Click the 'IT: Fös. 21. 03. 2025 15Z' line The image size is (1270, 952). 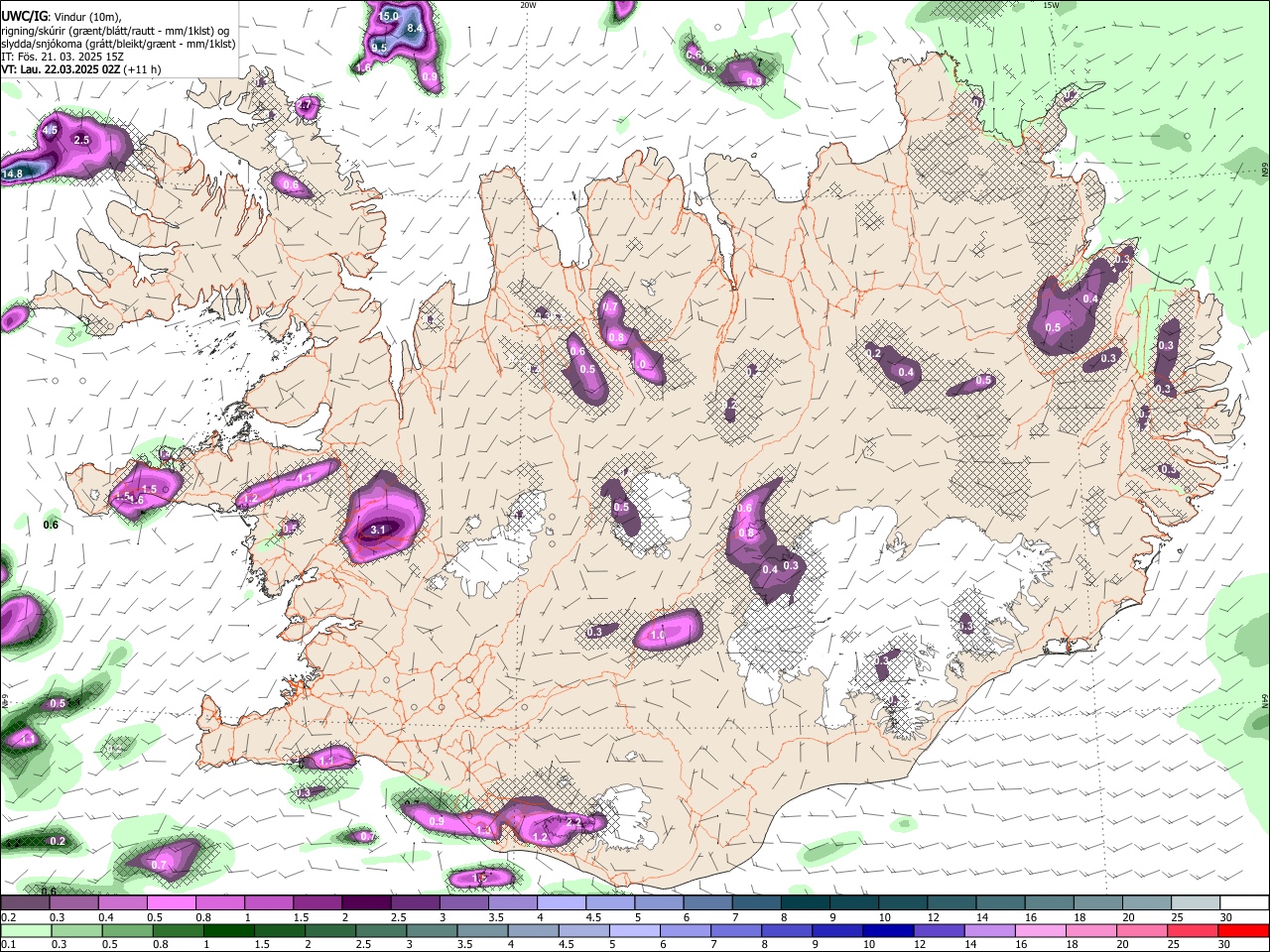click(63, 57)
